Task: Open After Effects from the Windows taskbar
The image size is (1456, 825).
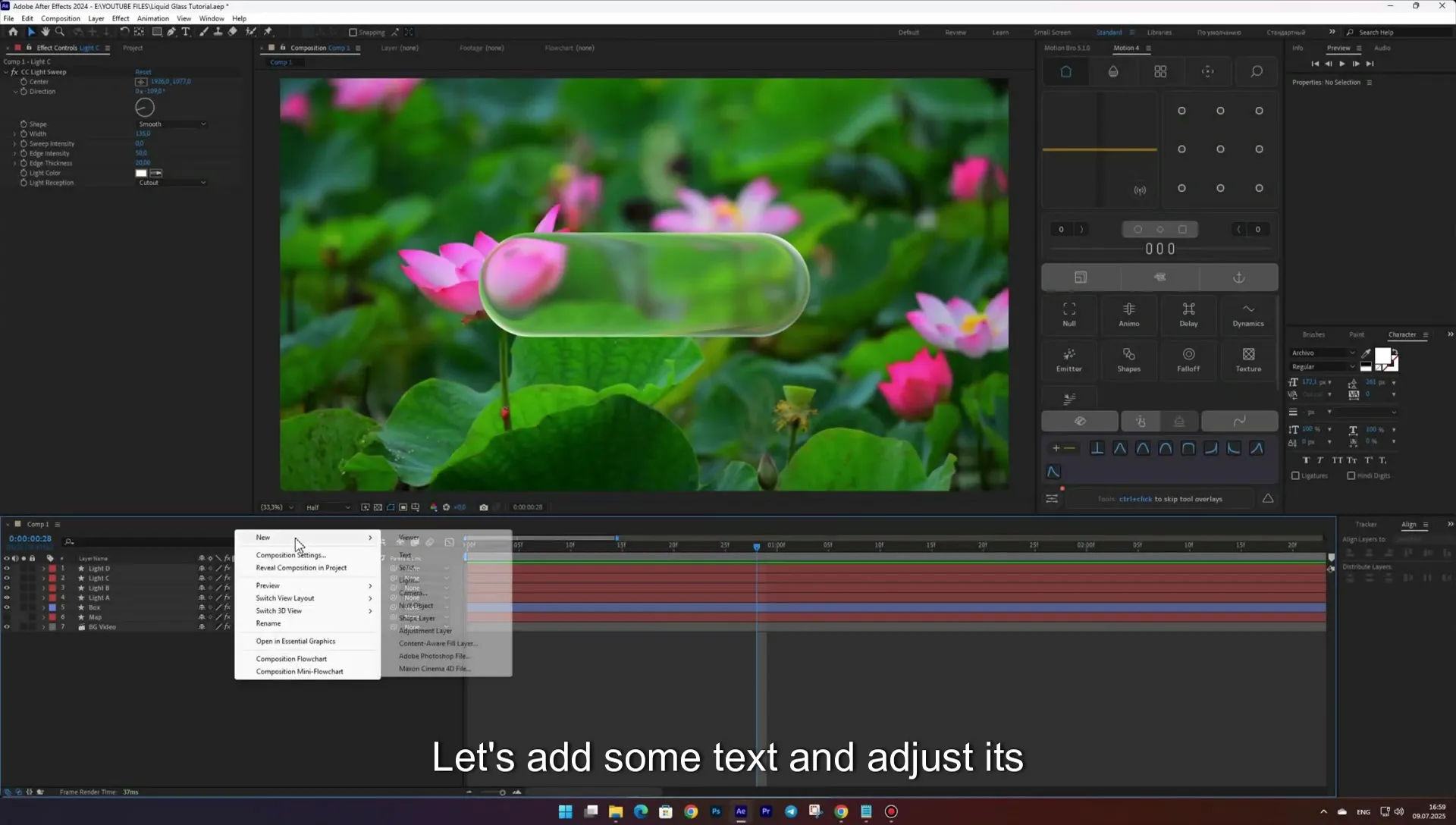Action: tap(741, 811)
